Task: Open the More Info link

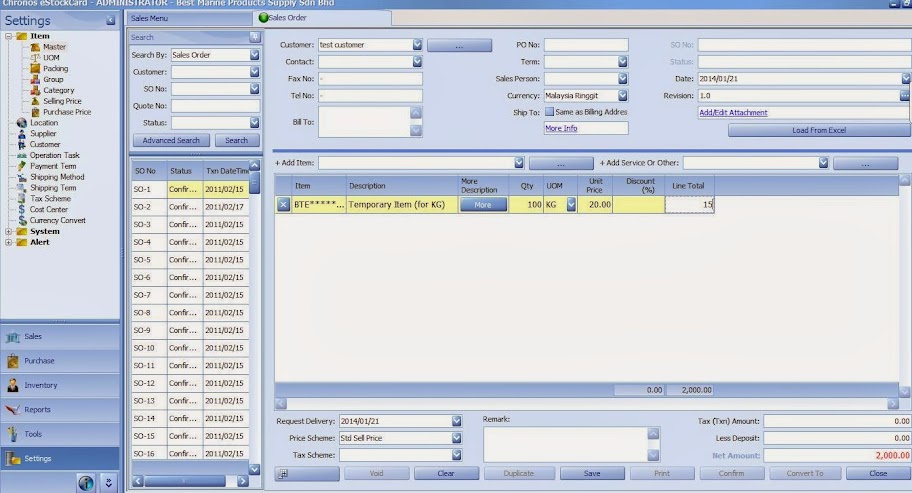Action: tap(561, 128)
